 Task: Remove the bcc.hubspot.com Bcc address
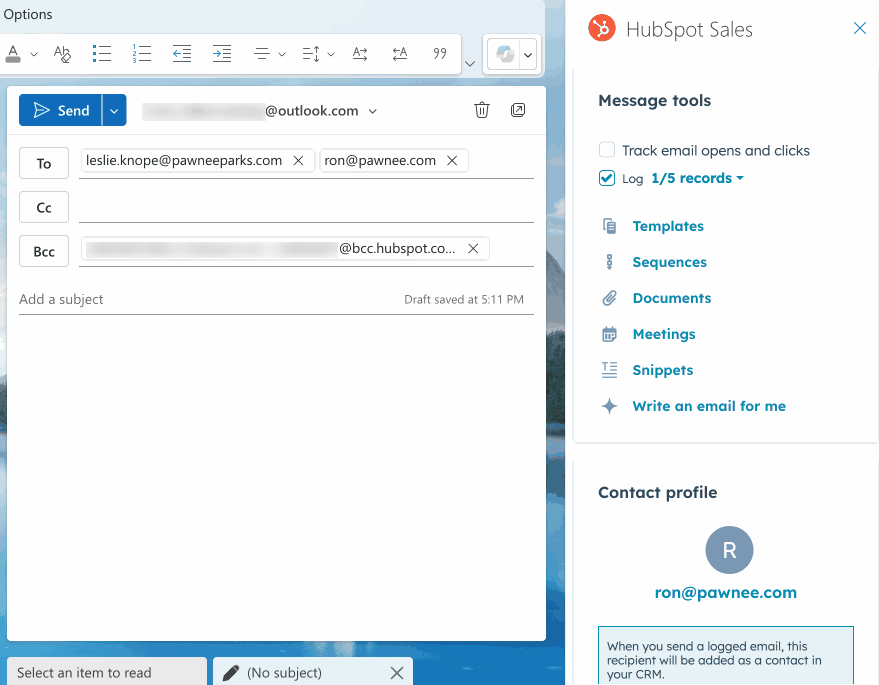(x=473, y=248)
